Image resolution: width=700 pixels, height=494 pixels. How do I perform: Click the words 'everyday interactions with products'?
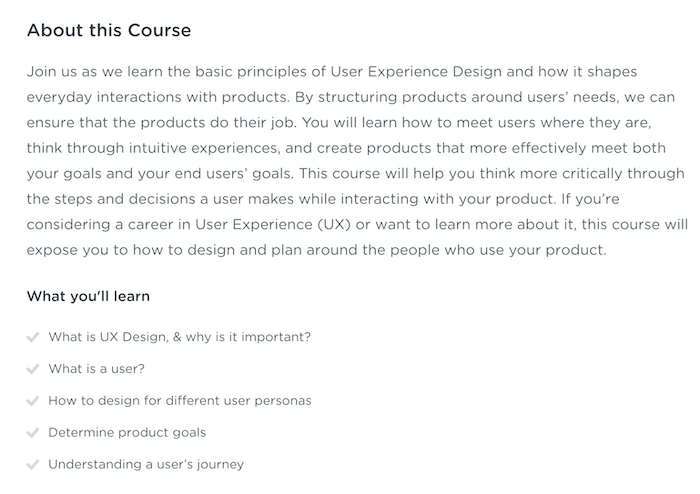(x=158, y=97)
